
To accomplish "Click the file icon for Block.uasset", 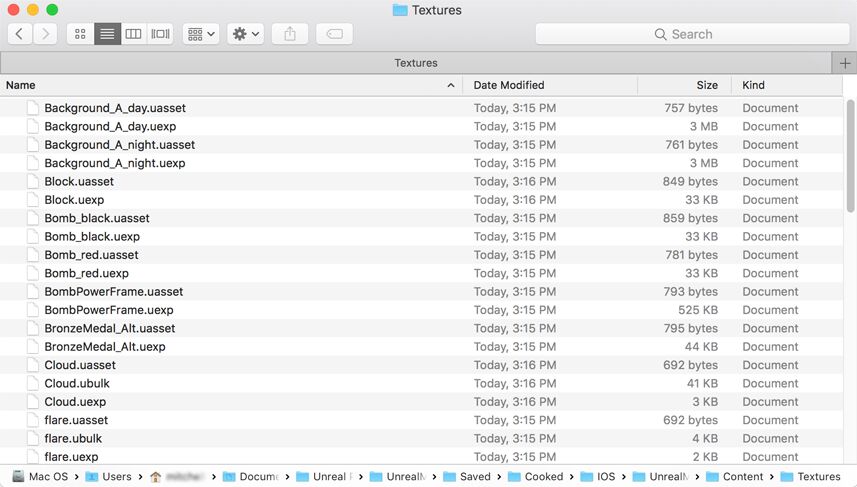I will (33, 182).
